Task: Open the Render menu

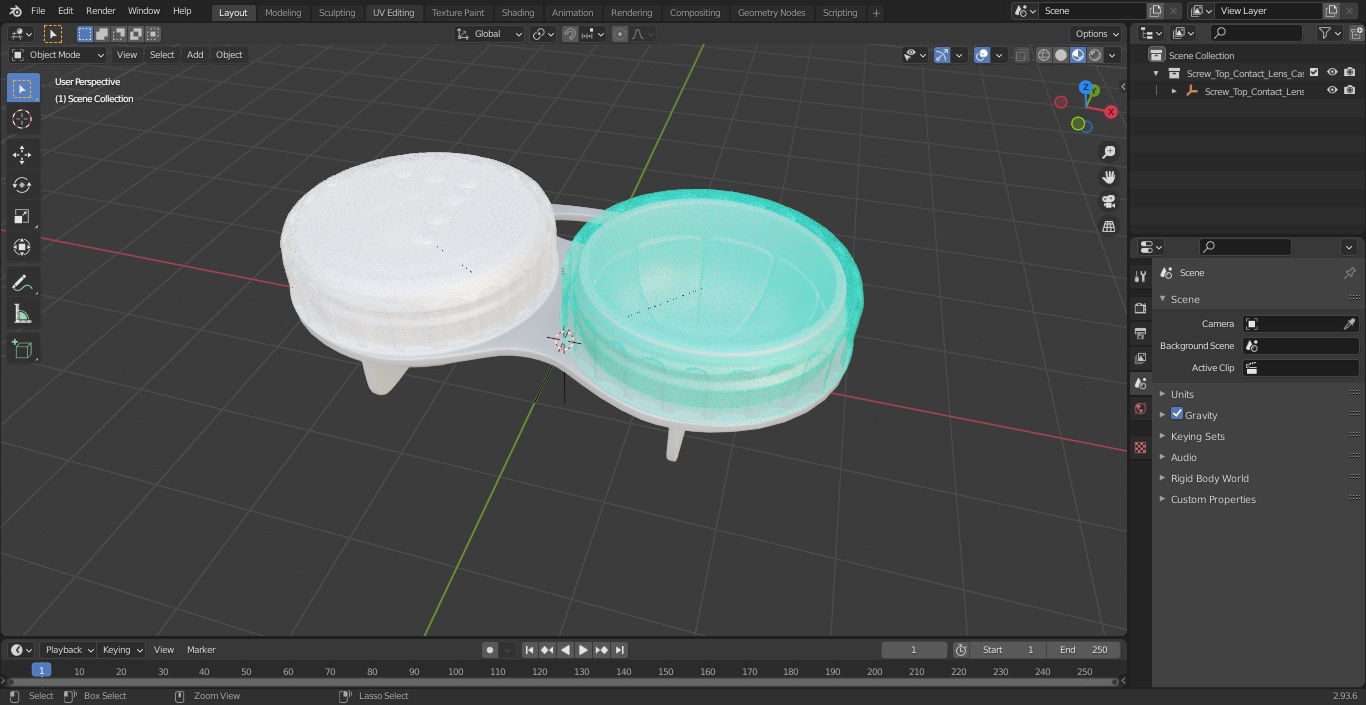Action: 100,11
